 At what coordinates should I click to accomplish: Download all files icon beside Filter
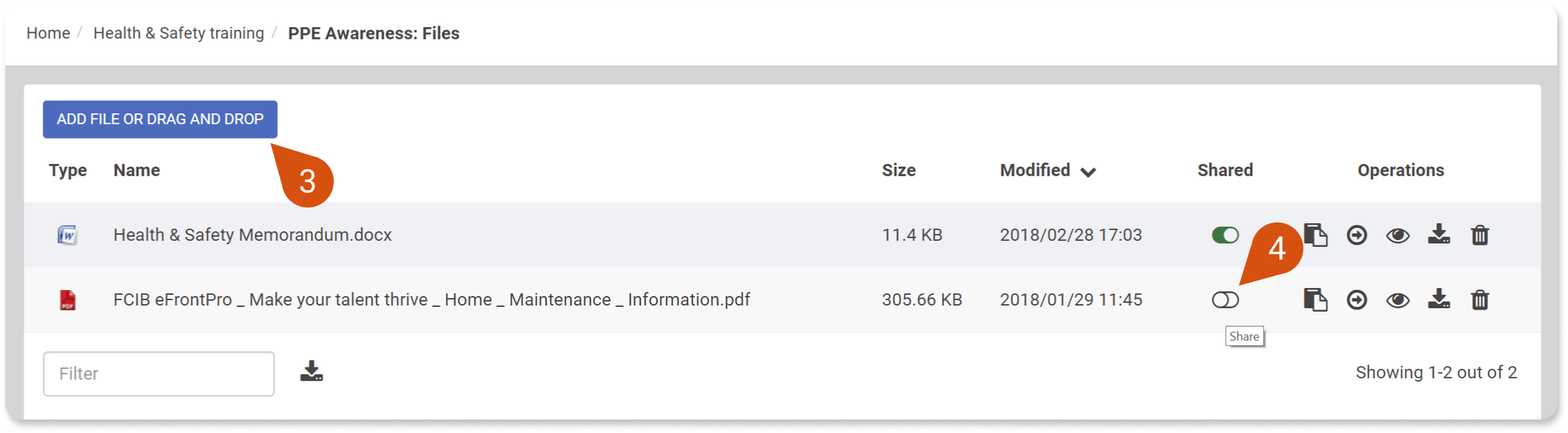pyautogui.click(x=312, y=371)
